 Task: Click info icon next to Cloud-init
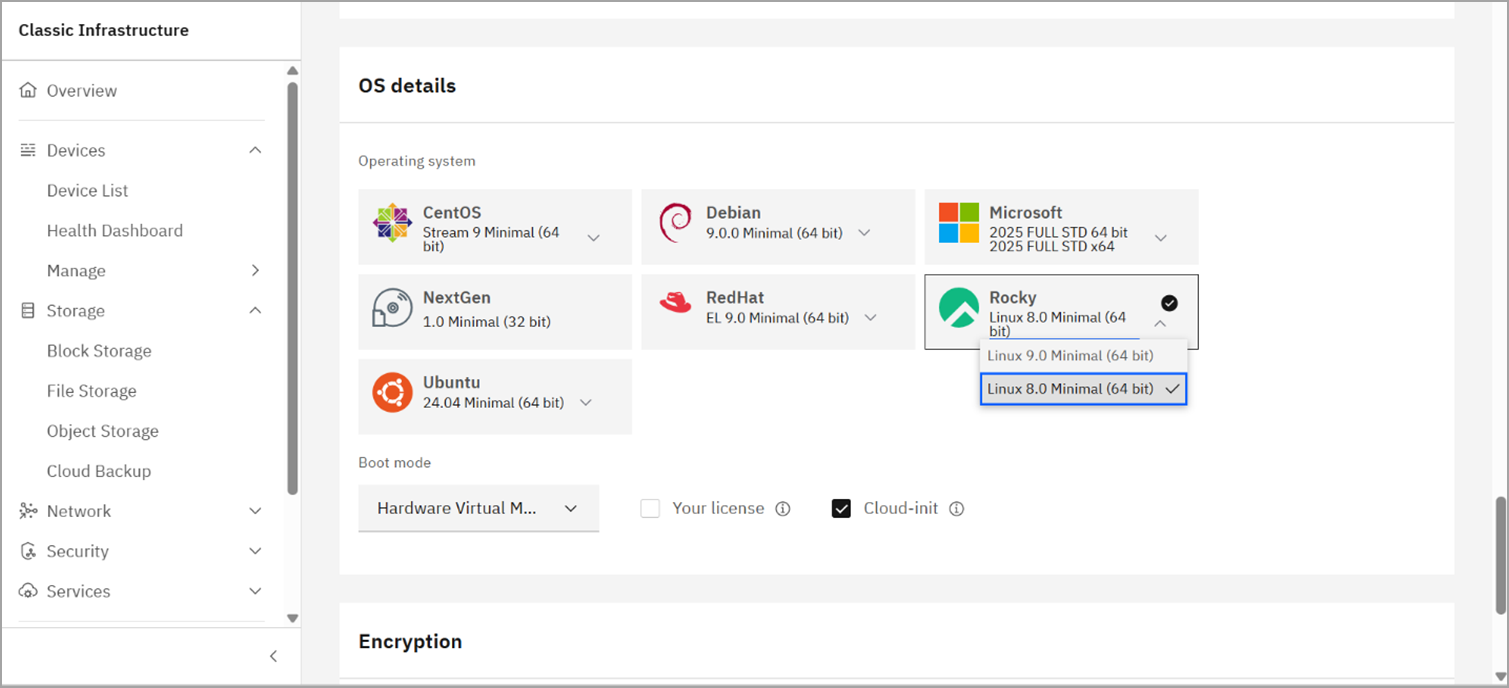[956, 509]
